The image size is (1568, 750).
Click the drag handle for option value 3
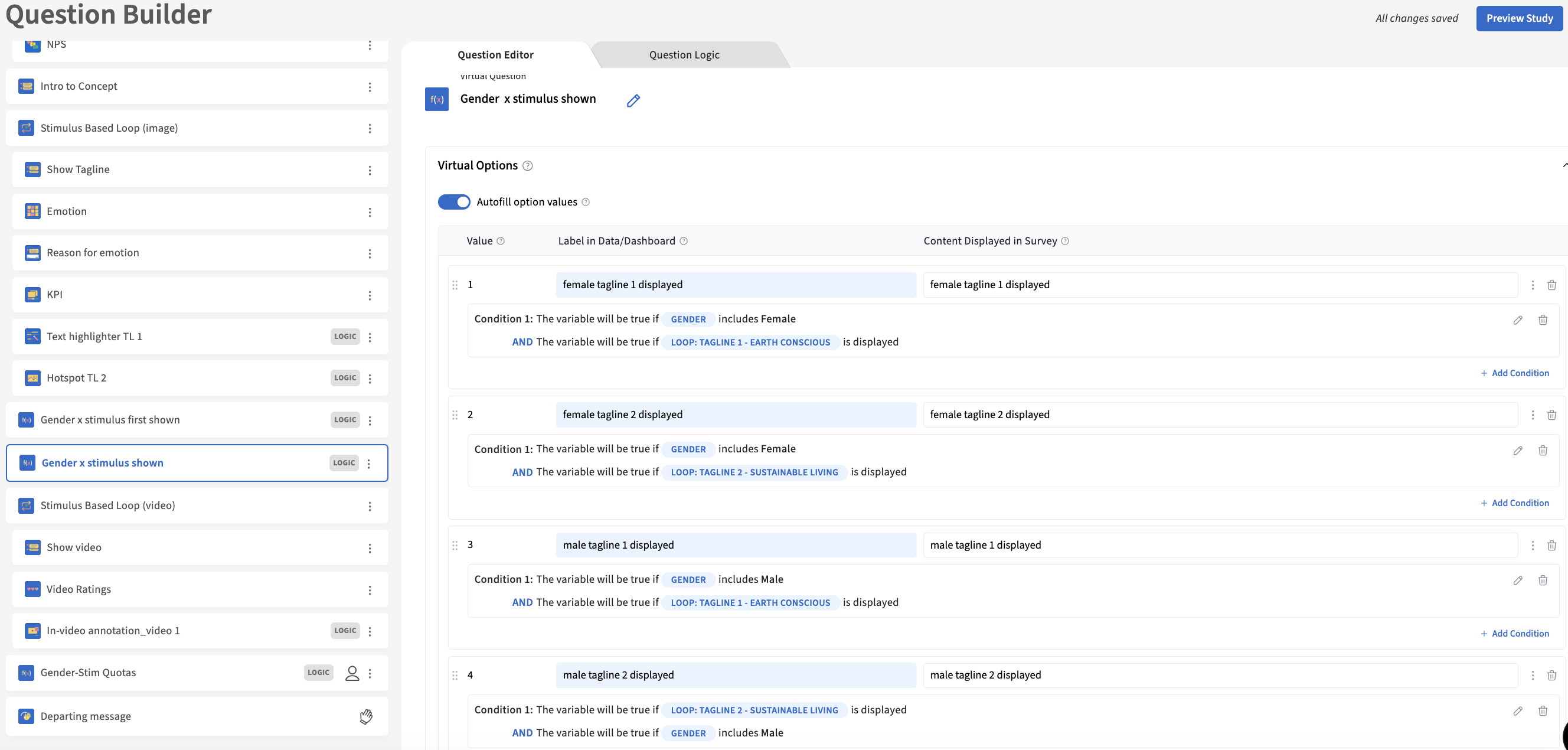coord(455,545)
